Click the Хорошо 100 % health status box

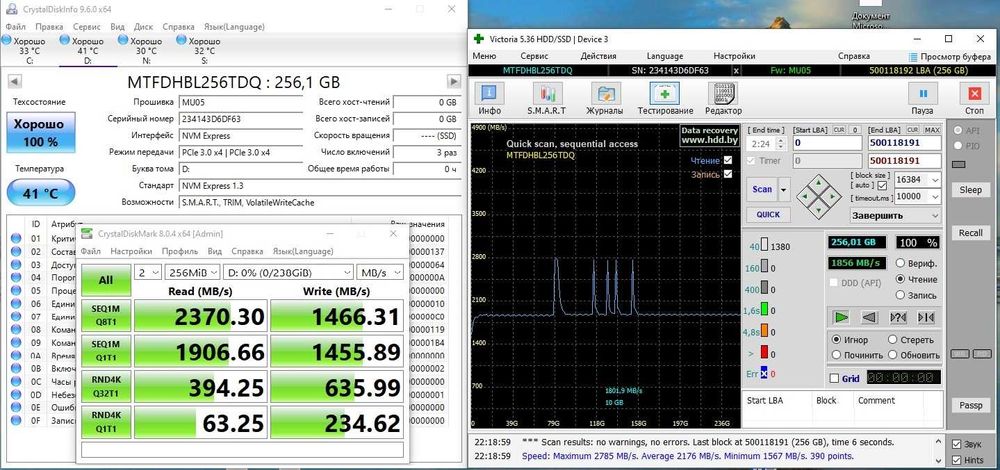point(41,132)
